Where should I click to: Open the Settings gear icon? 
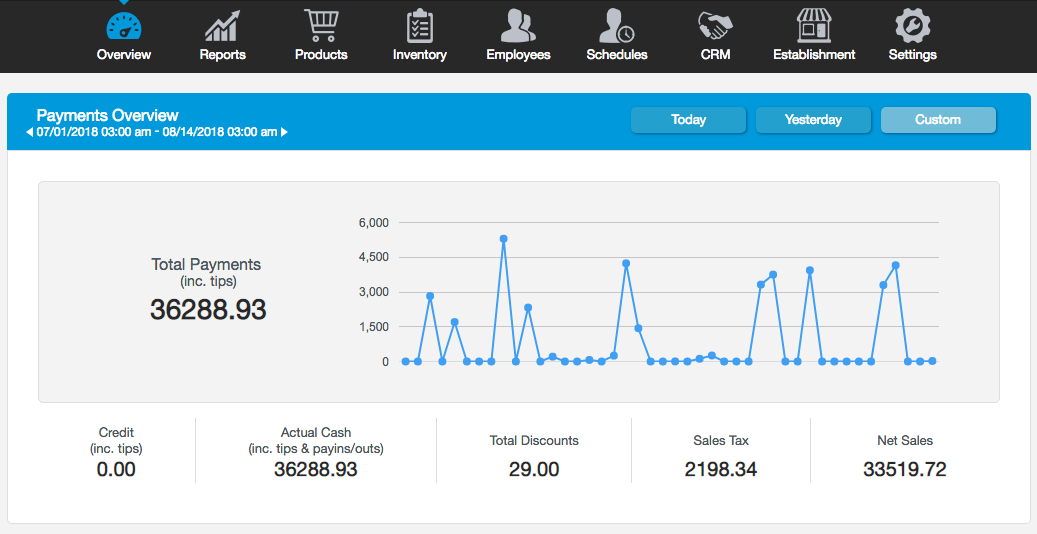click(912, 24)
